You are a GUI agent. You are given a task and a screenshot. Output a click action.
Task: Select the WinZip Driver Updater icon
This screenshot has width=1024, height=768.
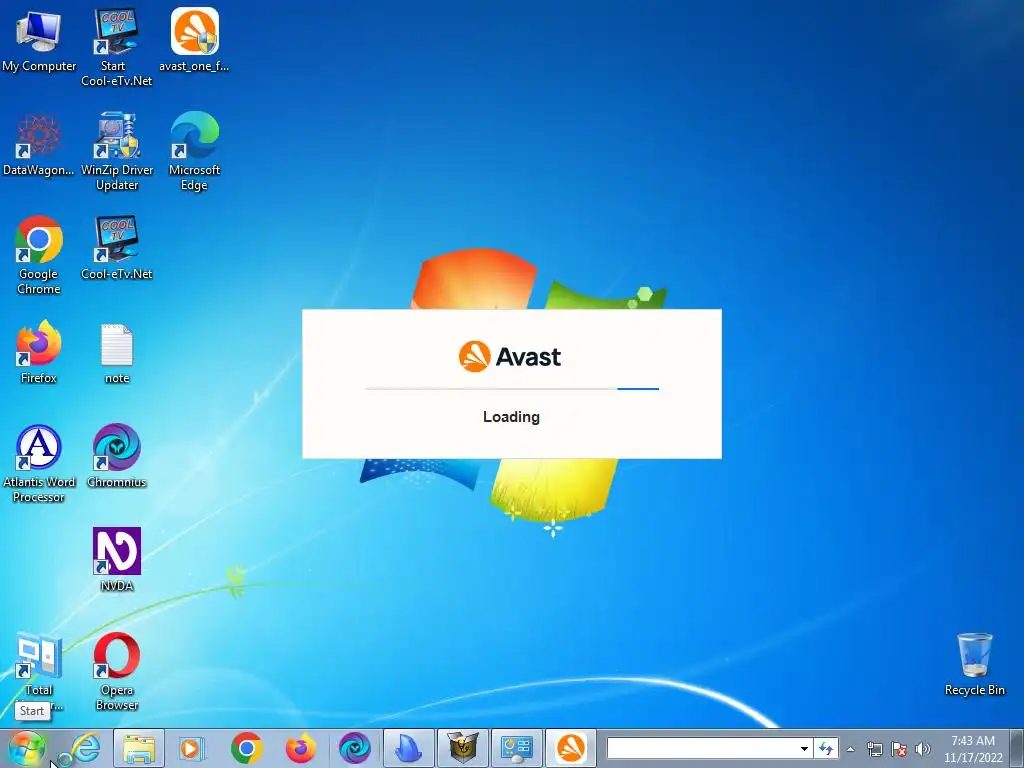pyautogui.click(x=117, y=152)
